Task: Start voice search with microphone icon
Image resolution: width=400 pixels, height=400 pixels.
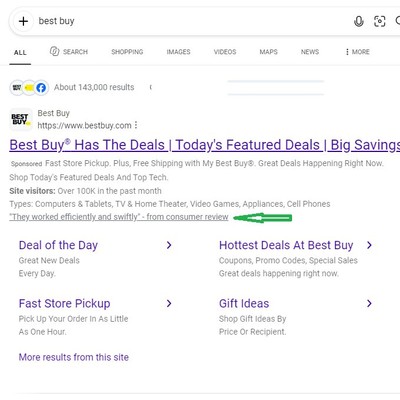Action: 359,21
